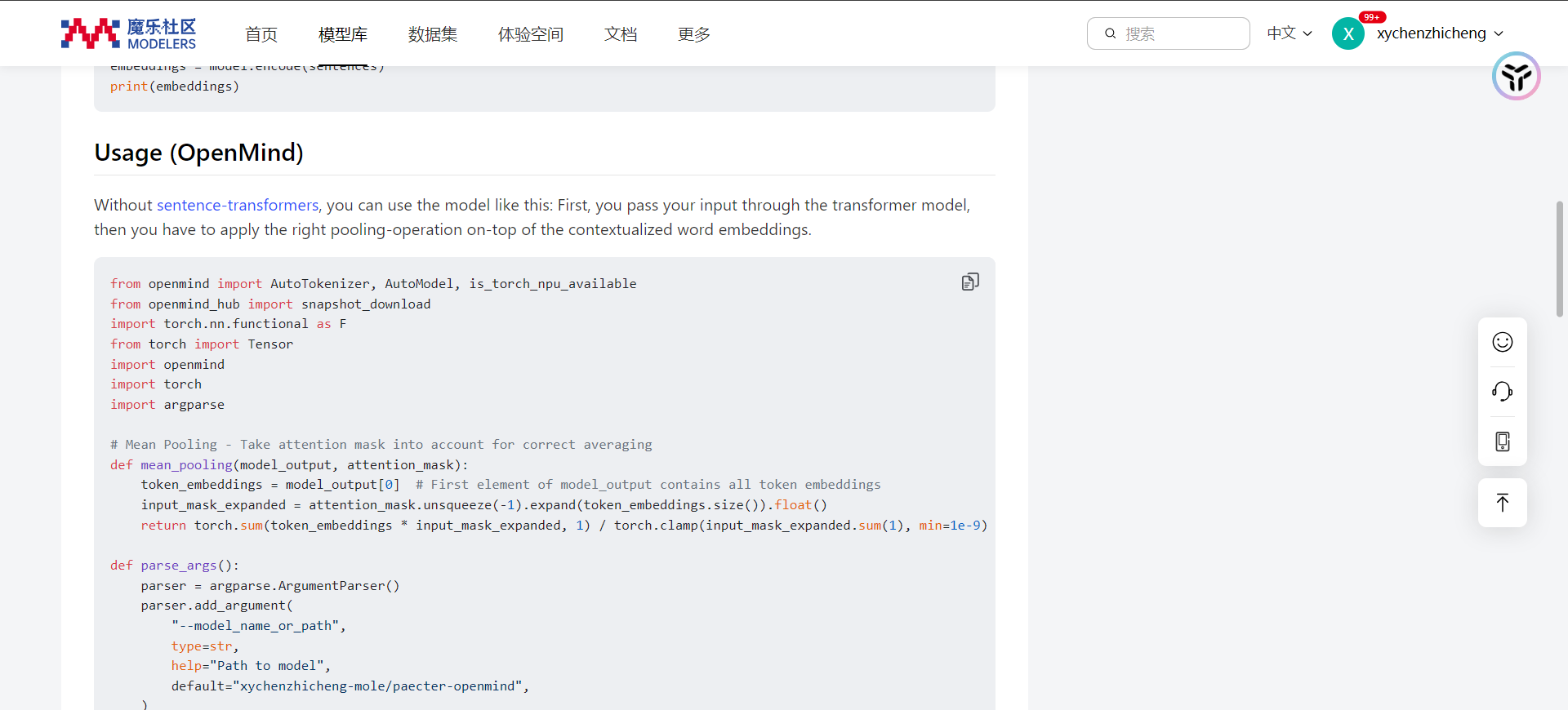Image resolution: width=1568 pixels, height=710 pixels.
Task: Click the page vertical scrollbar thumb
Action: tap(1560, 259)
